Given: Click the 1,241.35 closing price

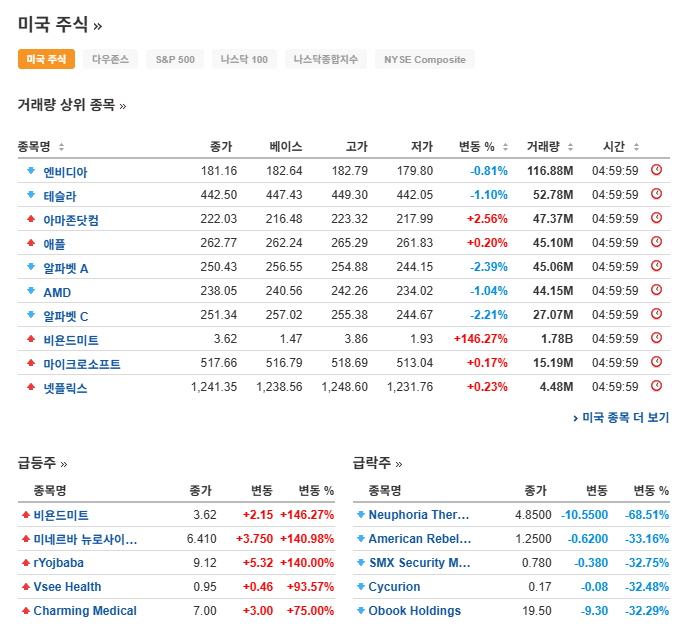Looking at the screenshot, I should pyautogui.click(x=214, y=386).
